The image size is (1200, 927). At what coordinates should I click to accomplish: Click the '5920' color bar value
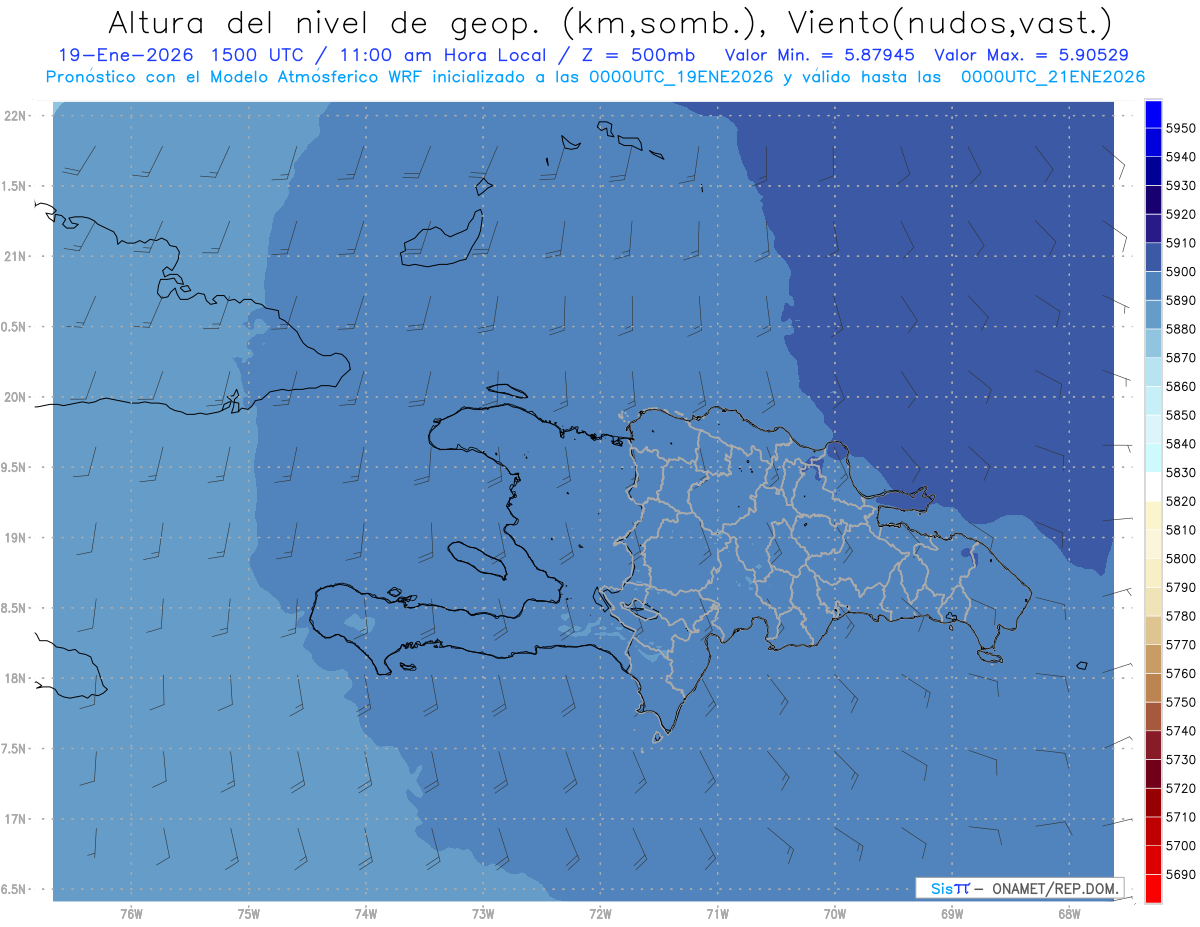click(x=1181, y=214)
